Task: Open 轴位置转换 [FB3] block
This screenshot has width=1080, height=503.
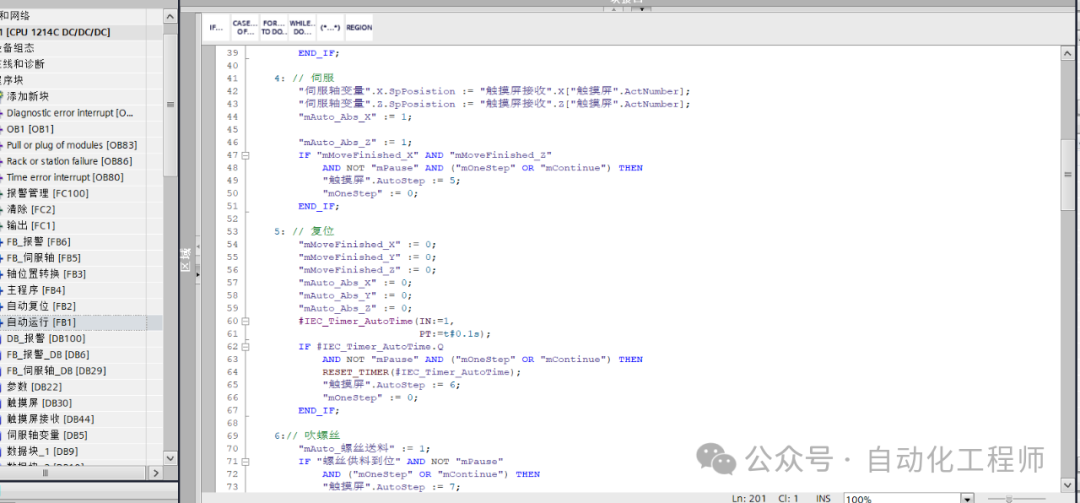Action: (x=46, y=274)
